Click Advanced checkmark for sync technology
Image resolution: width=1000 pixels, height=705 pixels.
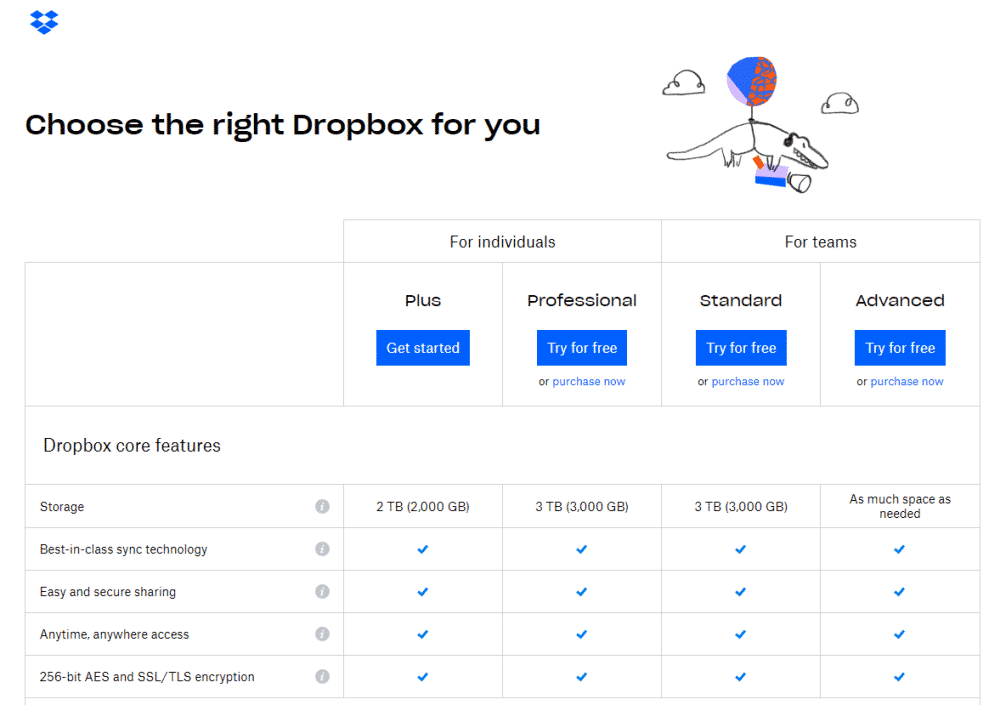[899, 549]
